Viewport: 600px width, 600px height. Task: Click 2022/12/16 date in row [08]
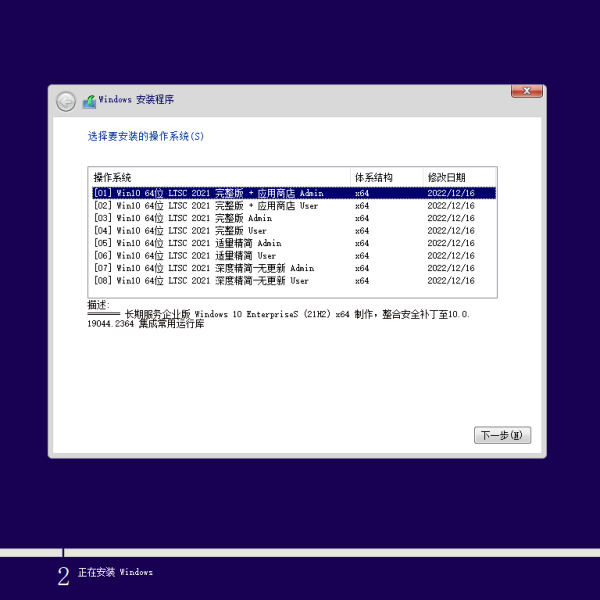(451, 280)
